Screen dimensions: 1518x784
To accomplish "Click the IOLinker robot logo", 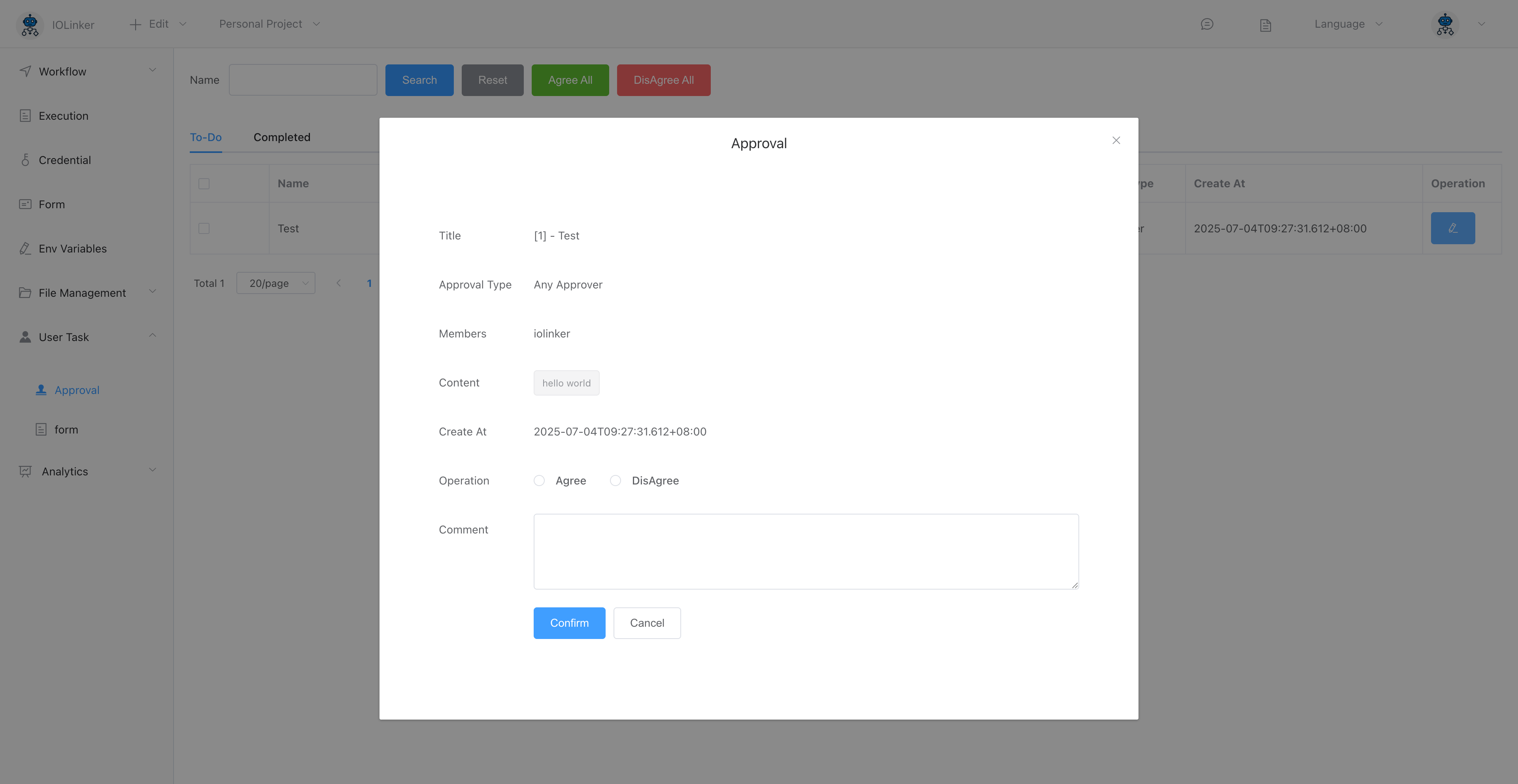I will pyautogui.click(x=30, y=25).
